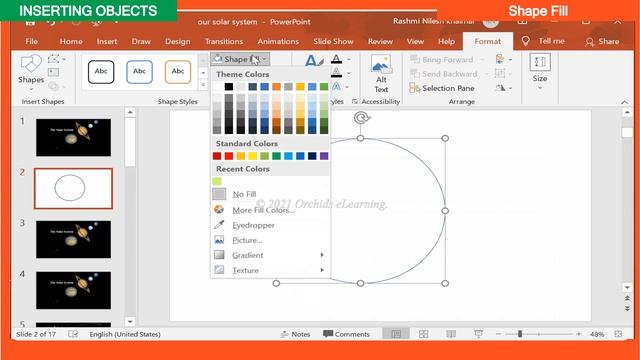
Task: Toggle the Comments pane
Action: [x=346, y=334]
